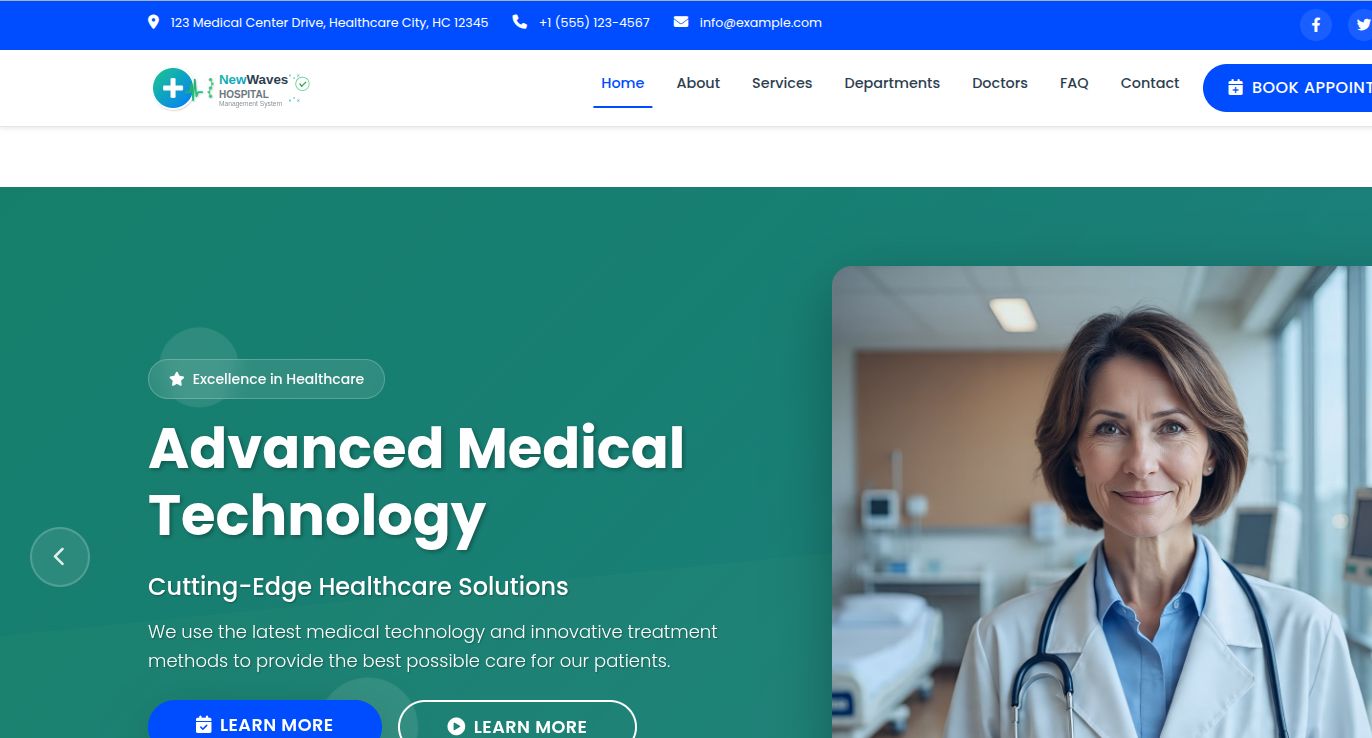Click the Book Appointment button

point(1288,88)
